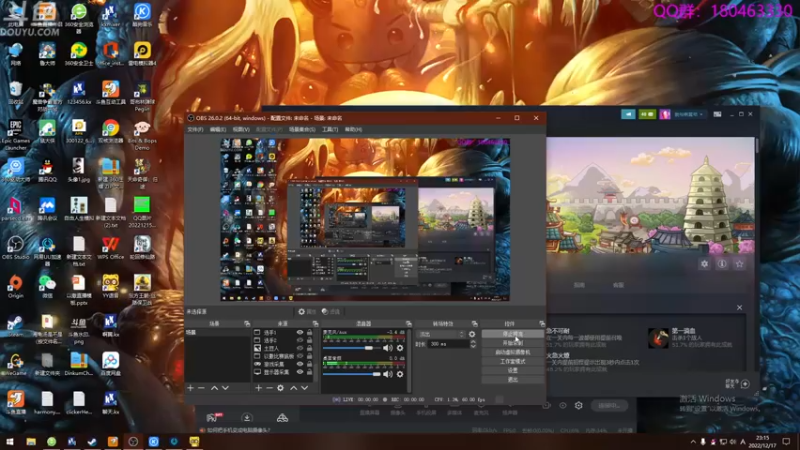The width and height of the screenshot is (800, 450).
Task: Open Steam account name dropdown
Action: pos(688,114)
